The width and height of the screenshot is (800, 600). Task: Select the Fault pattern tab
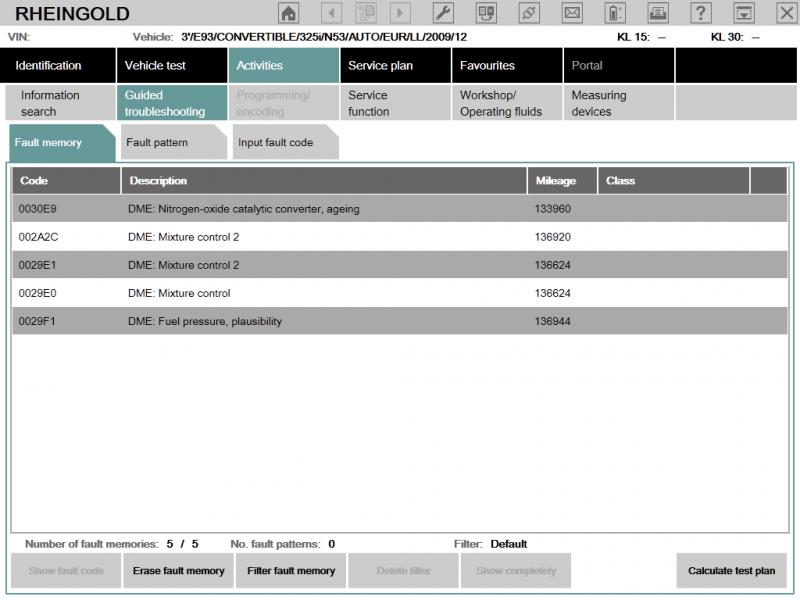coord(171,143)
